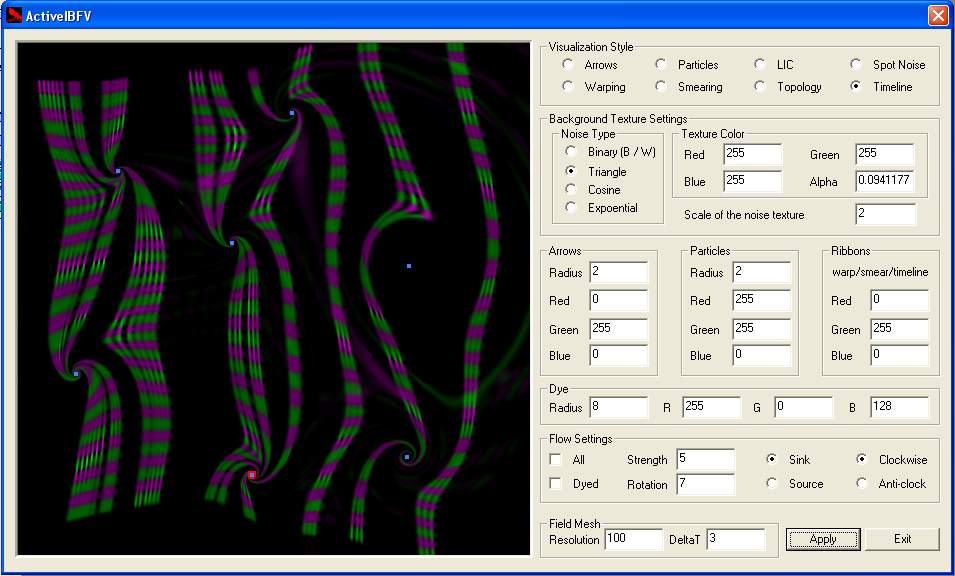
Task: Choose the Particles visualization style
Action: 662,65
